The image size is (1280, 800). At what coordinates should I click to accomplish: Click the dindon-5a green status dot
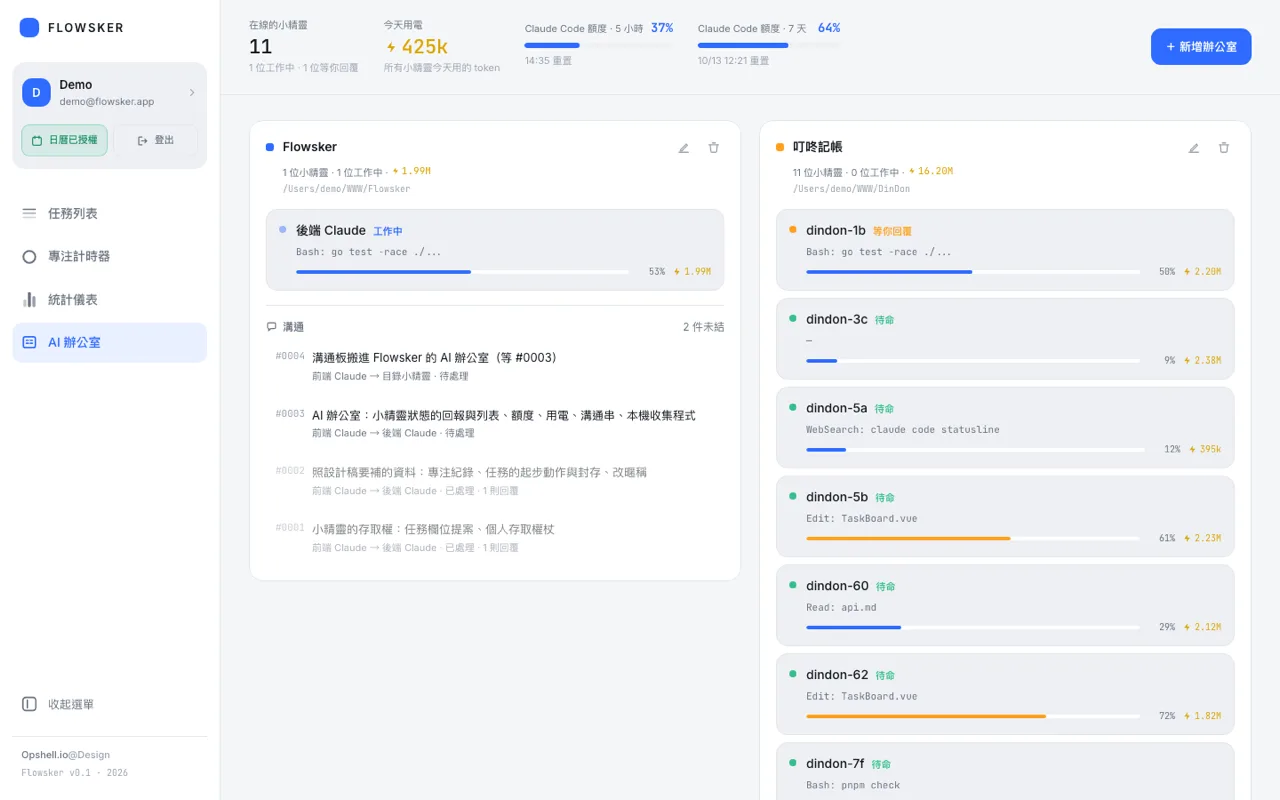coord(793,407)
